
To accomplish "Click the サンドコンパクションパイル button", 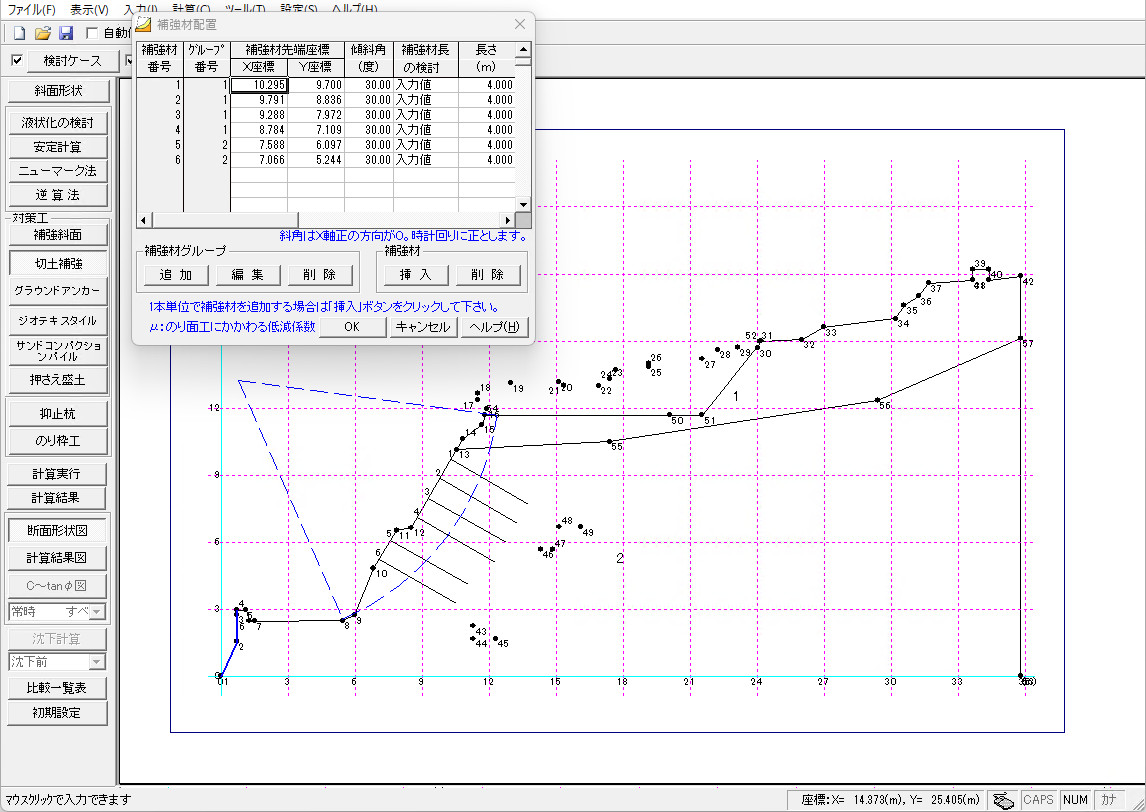I will (x=58, y=351).
